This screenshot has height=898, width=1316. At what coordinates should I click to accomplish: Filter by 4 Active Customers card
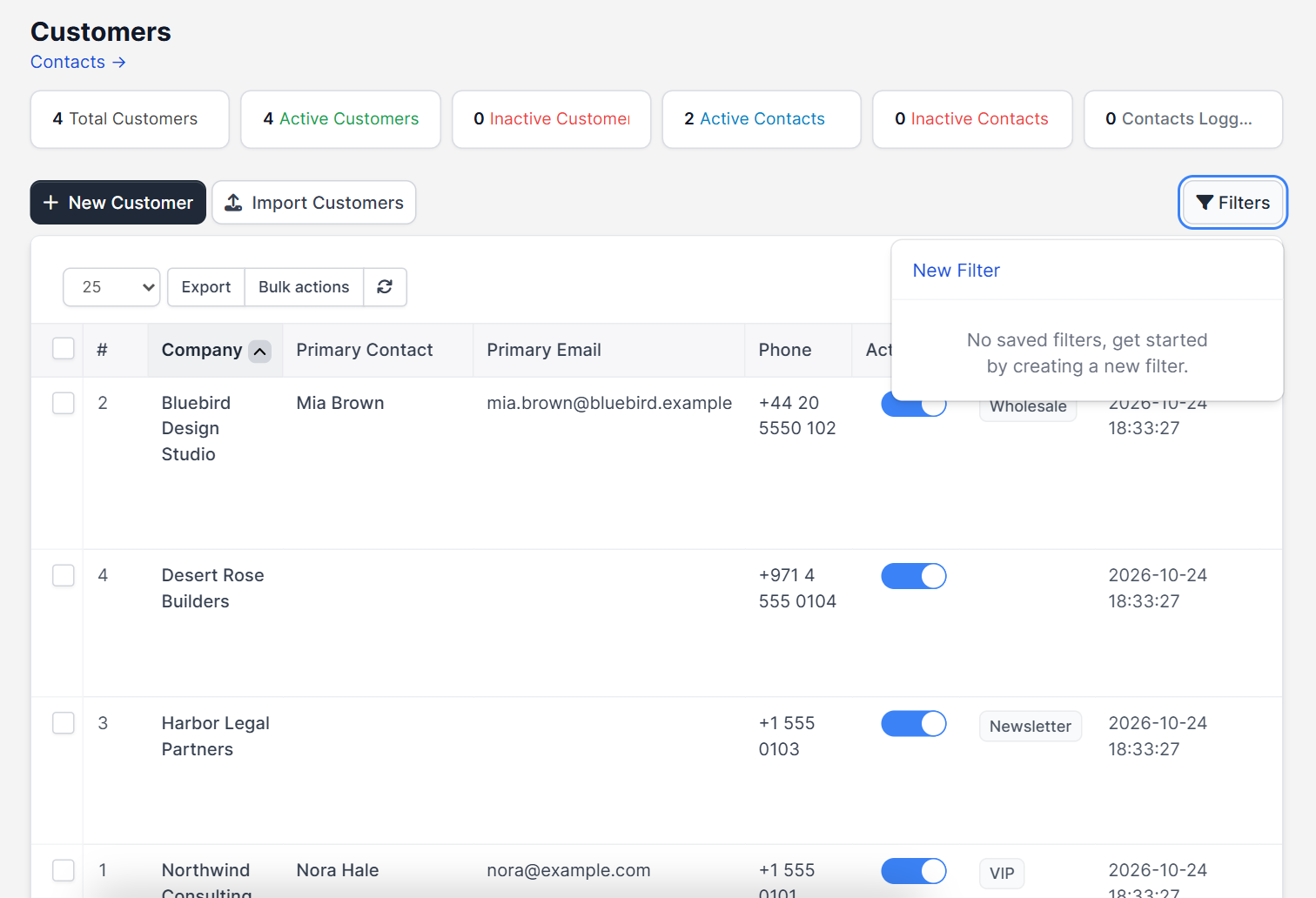point(340,119)
